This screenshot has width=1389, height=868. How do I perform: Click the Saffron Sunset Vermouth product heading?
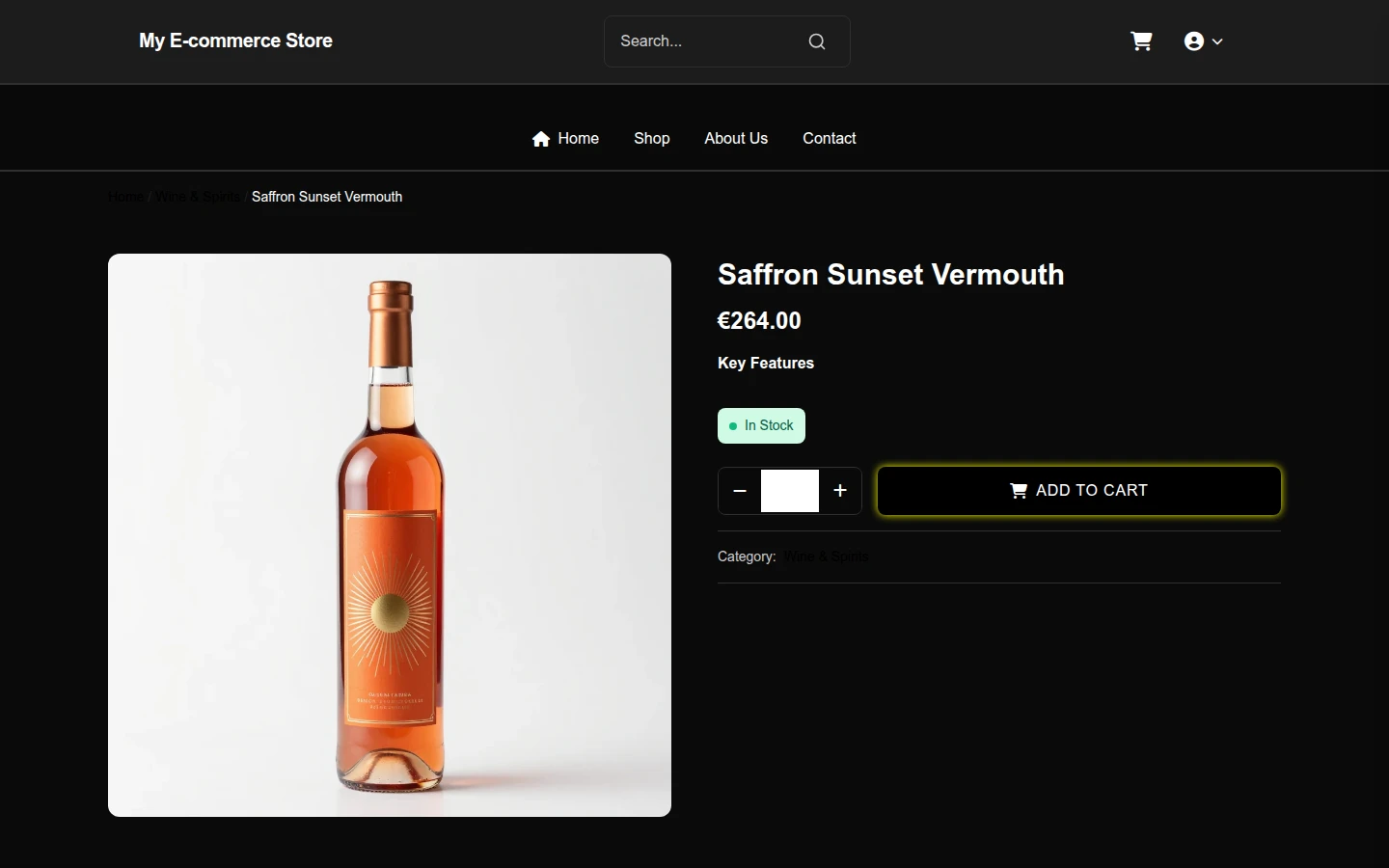[891, 275]
